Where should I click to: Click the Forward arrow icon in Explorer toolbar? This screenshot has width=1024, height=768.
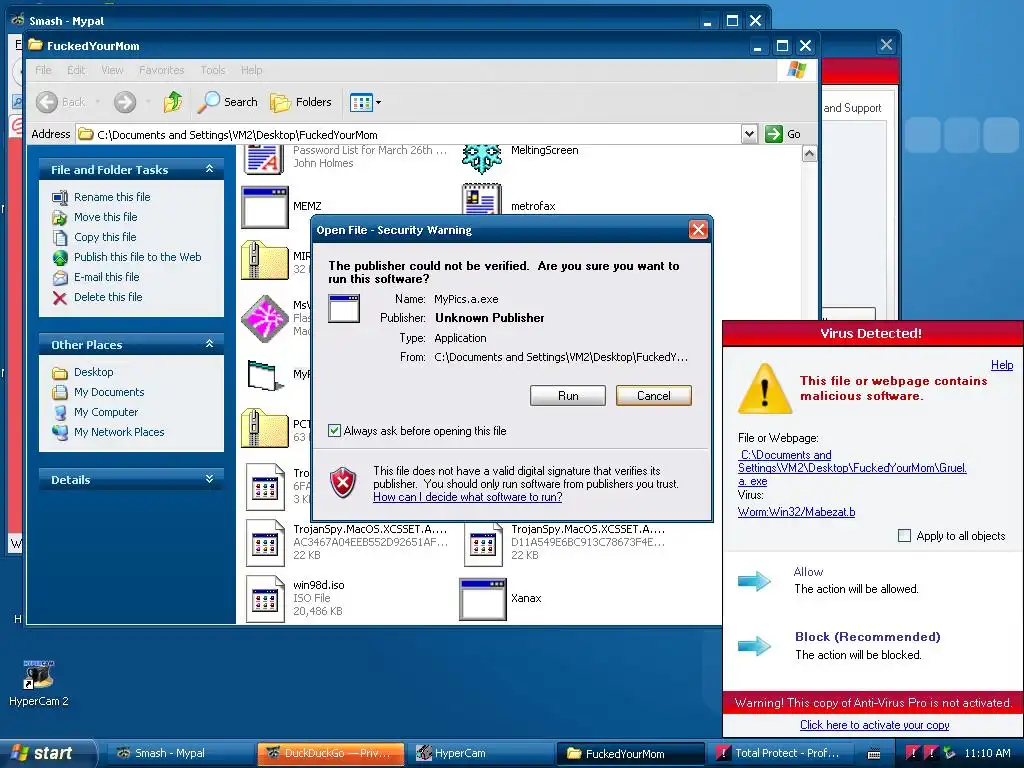[x=125, y=102]
